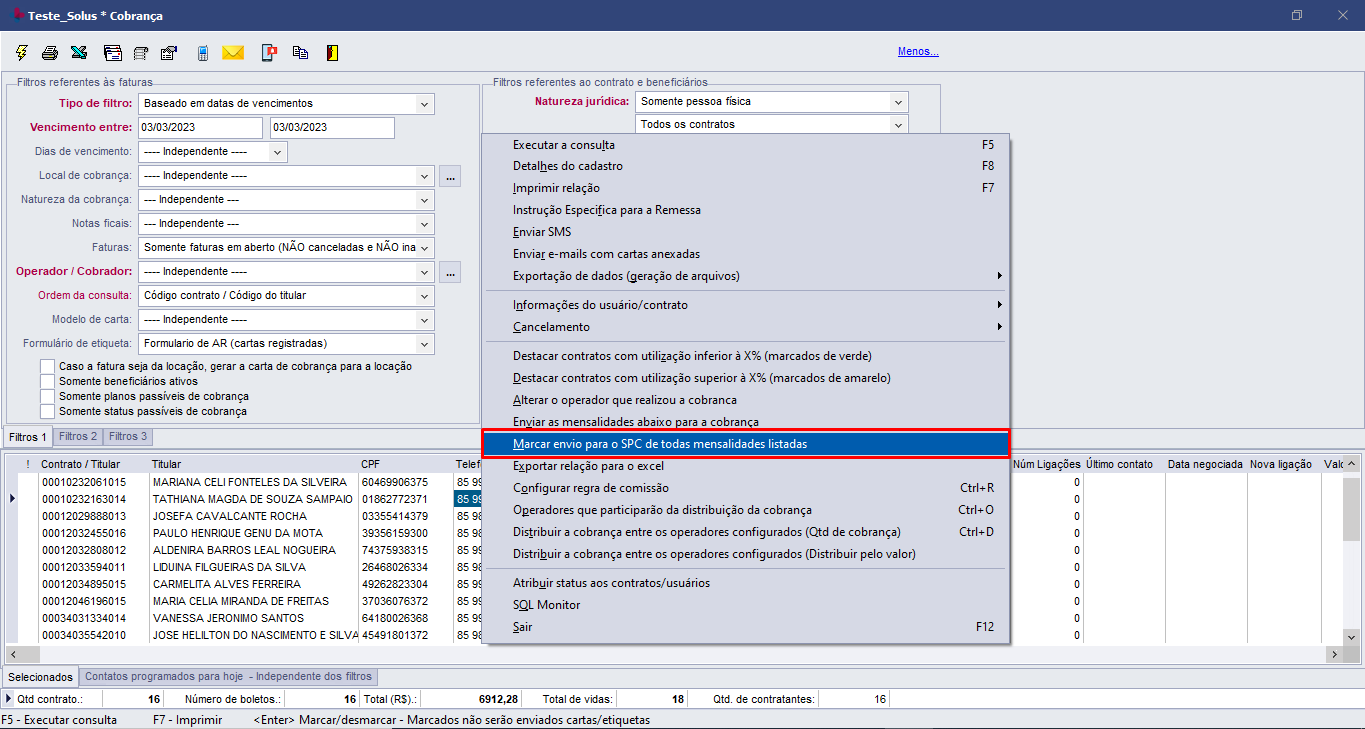Open the 'Formulário de etiqueta' dropdown
1365x729 pixels.
click(425, 343)
